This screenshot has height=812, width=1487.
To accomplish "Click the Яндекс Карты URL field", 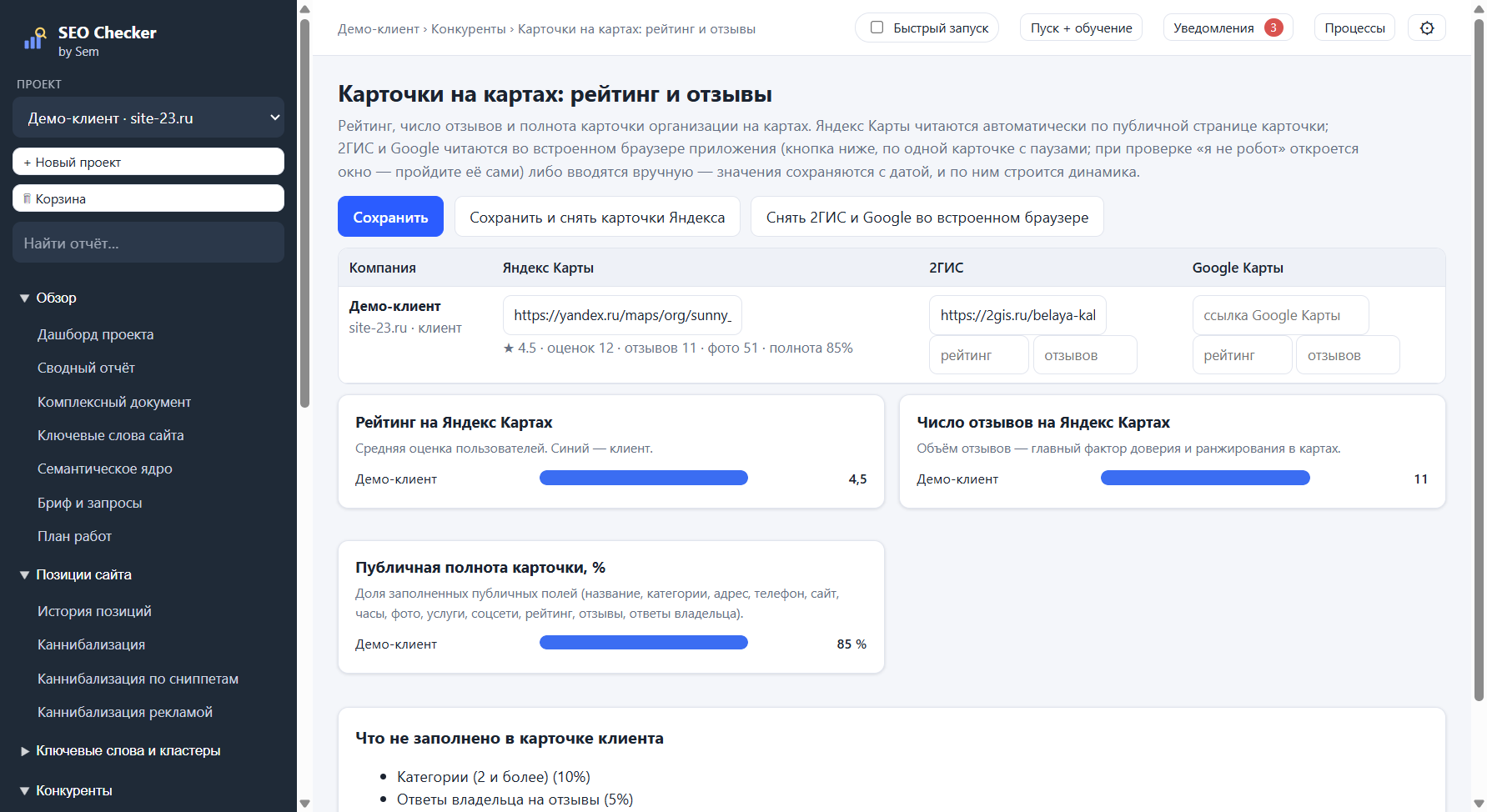I will [622, 315].
